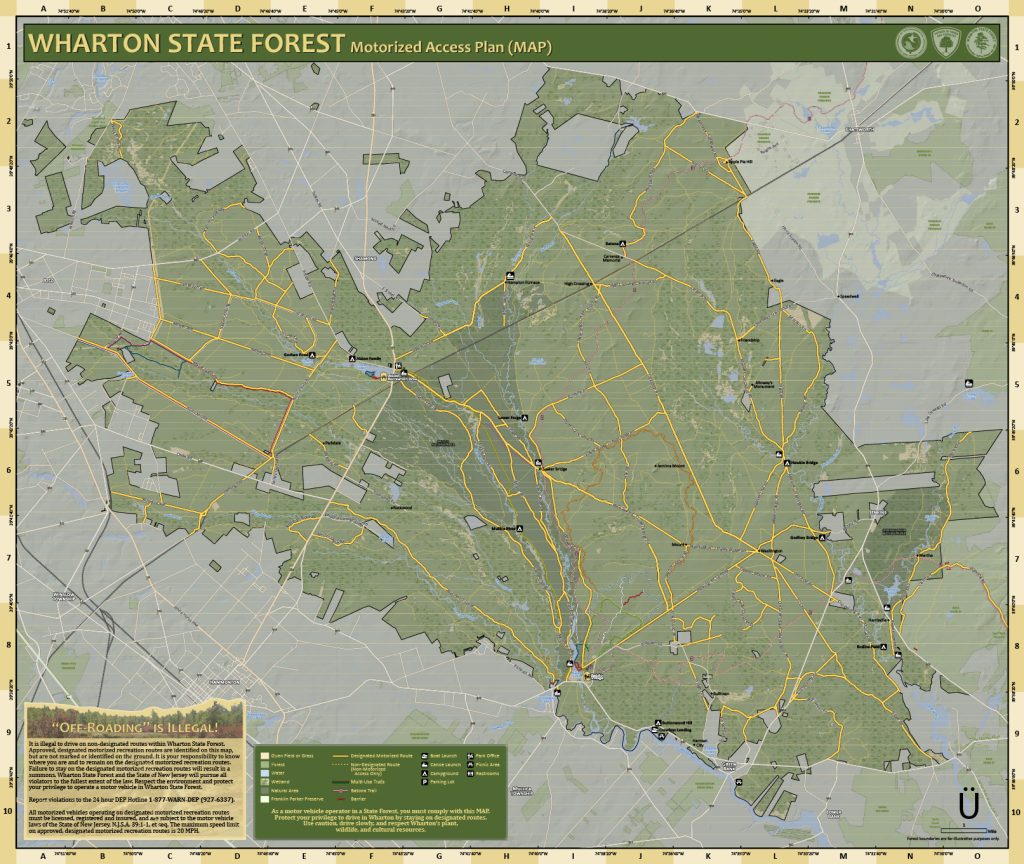Click the Designated Motorized Route legend line
The width and height of the screenshot is (1024, 864).
click(x=340, y=756)
